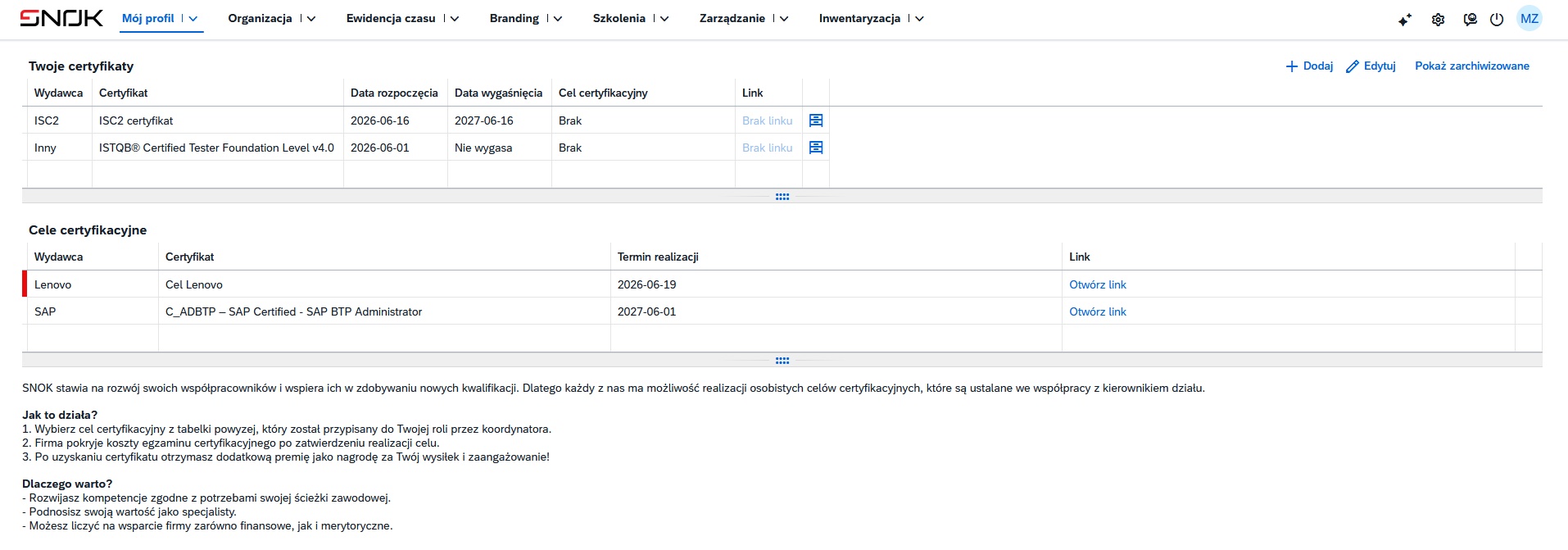Click Cel certyfikacyjny column header

click(644, 93)
